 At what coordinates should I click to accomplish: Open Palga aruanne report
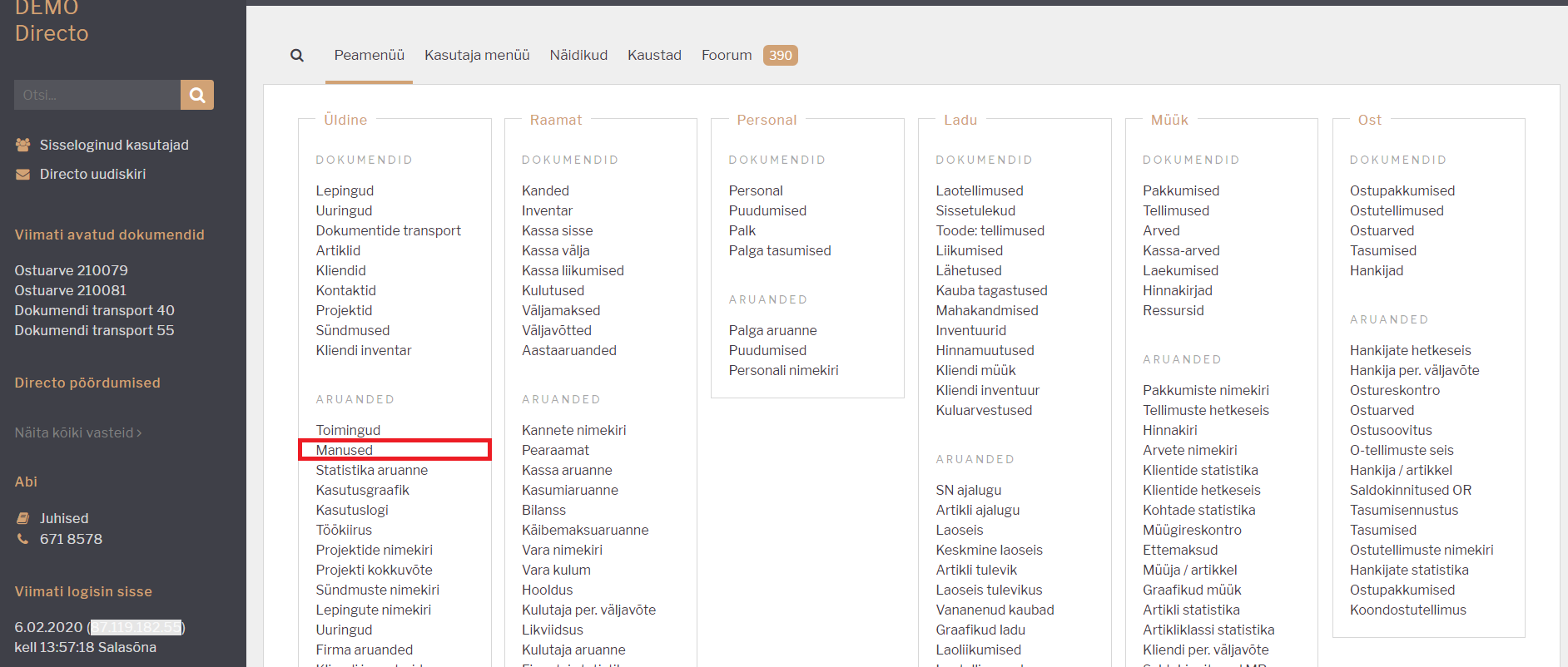point(772,330)
